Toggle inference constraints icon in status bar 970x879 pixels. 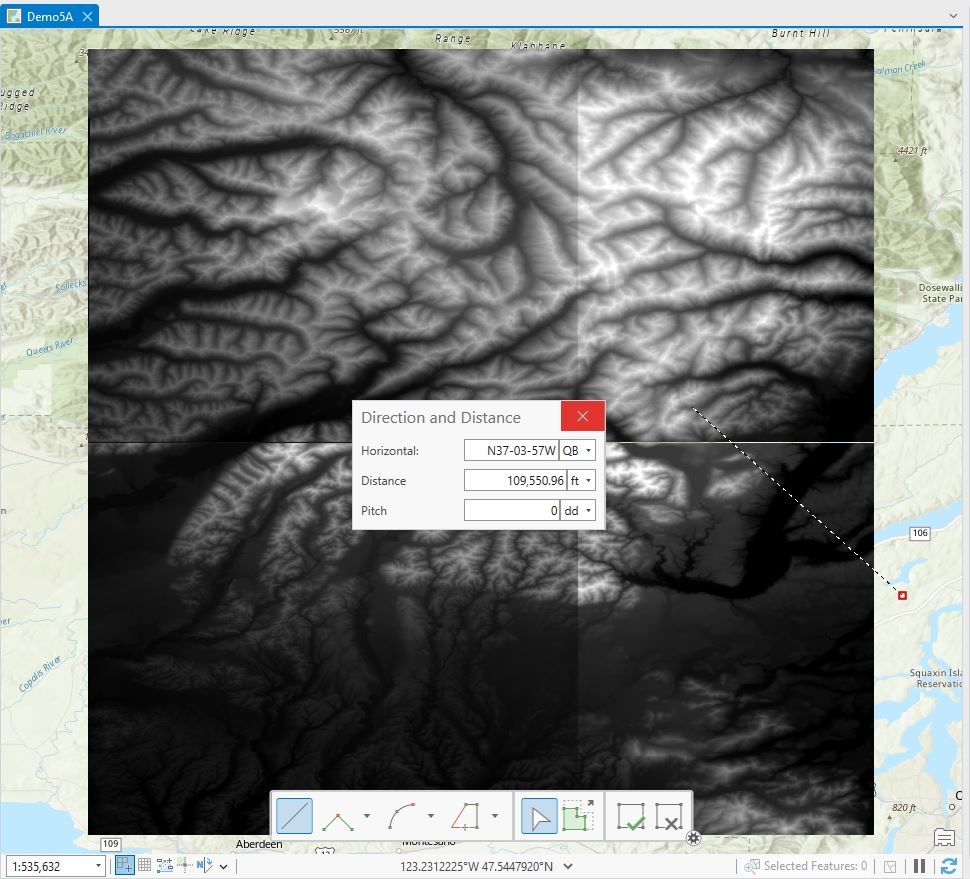165,865
